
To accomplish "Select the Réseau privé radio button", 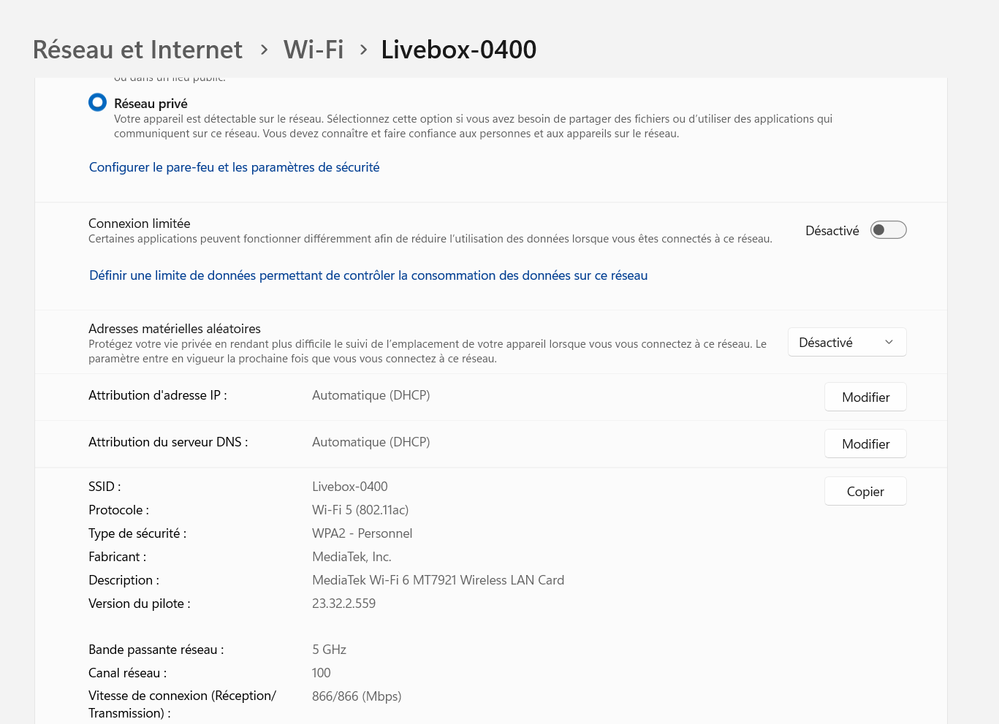I will tap(97, 101).
